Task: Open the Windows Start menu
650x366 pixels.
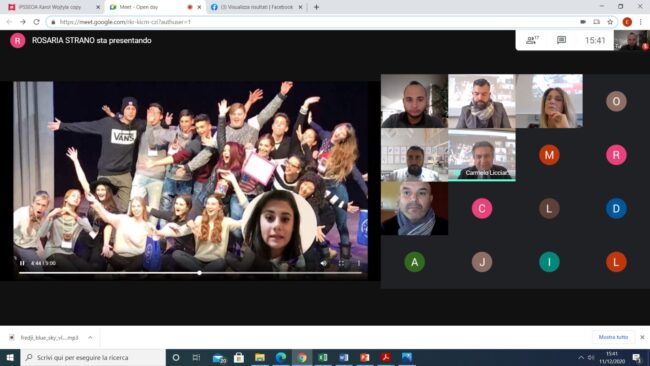Action: click(x=10, y=357)
